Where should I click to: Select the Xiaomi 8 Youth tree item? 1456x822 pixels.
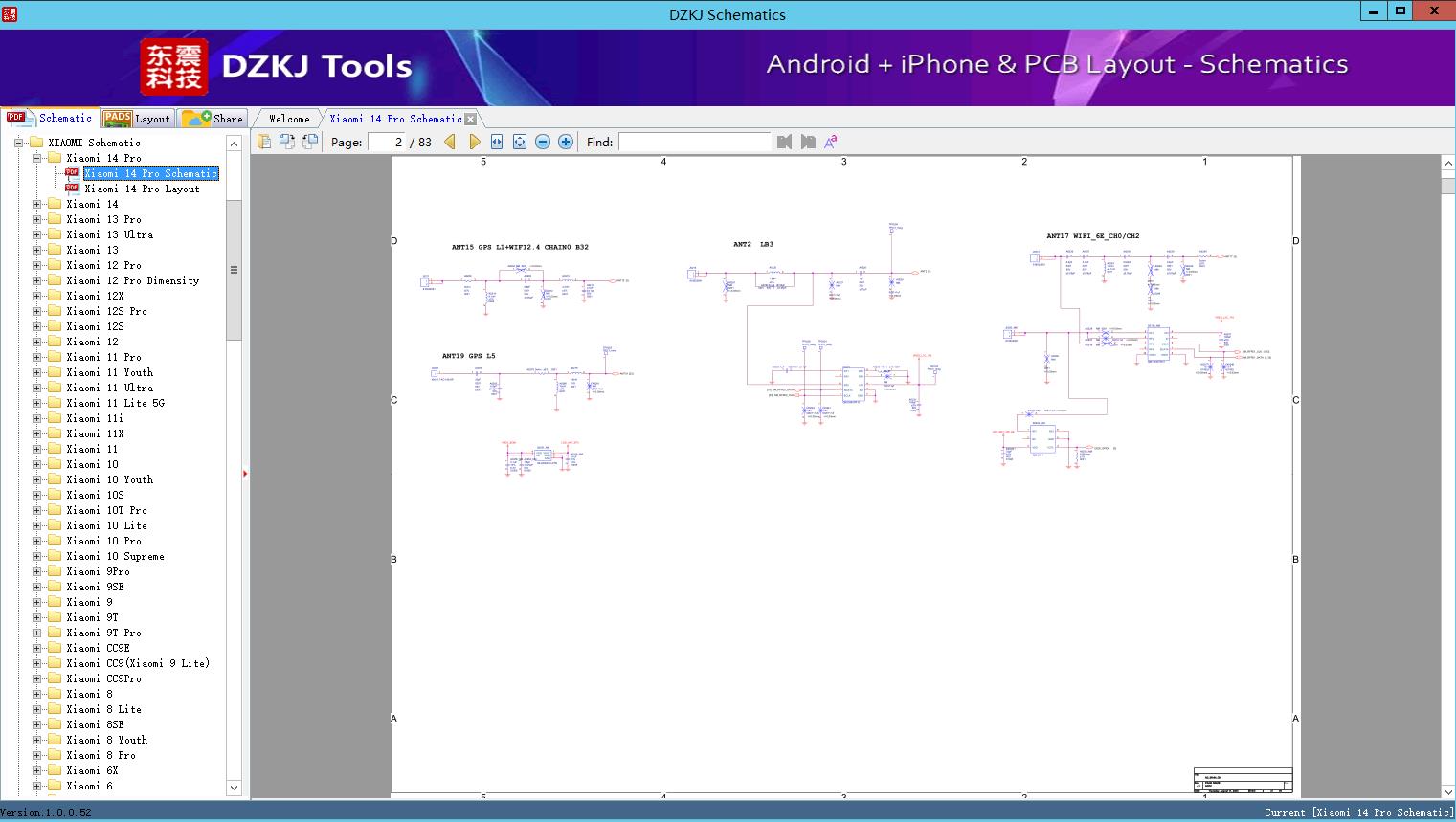coord(106,740)
